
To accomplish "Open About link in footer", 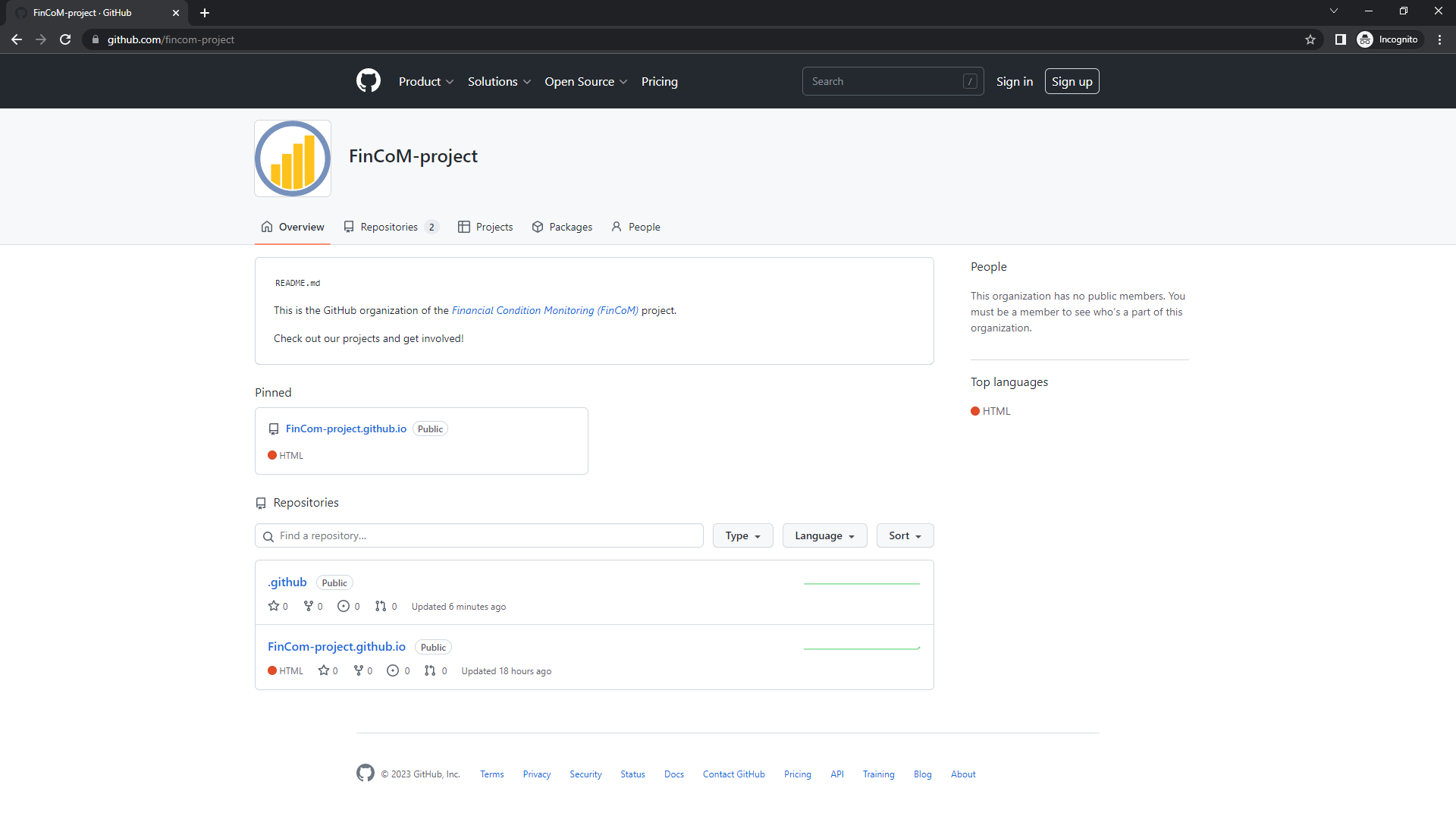I will 963,774.
